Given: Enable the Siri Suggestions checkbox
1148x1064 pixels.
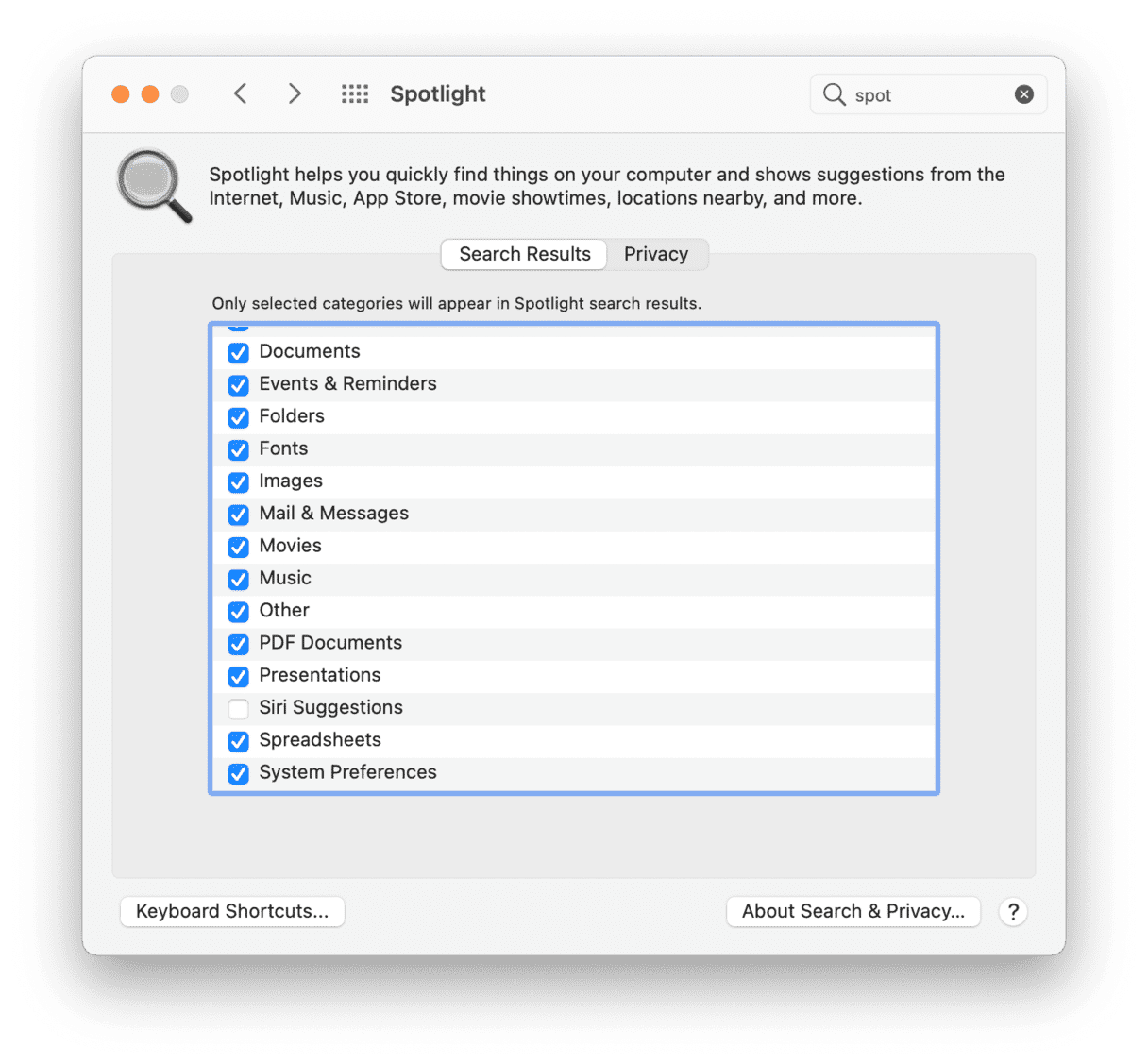Looking at the screenshot, I should point(239,708).
